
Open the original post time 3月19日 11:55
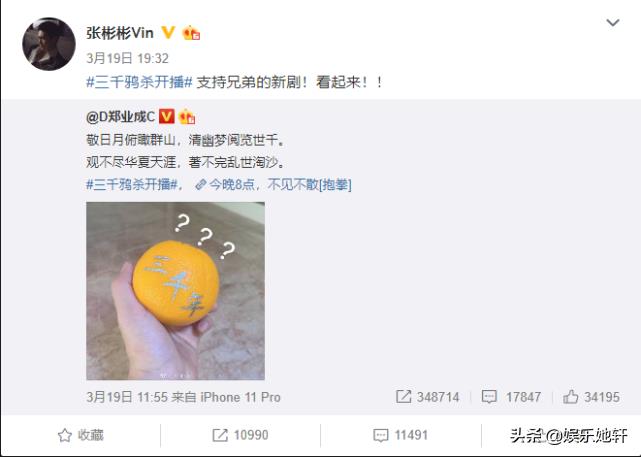[x=127, y=397]
